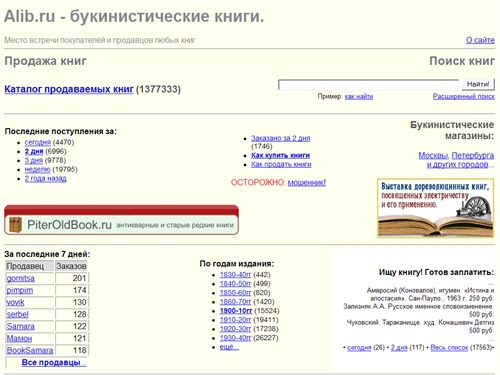The image size is (500, 375).
Task: Click the 'Чуковский. Тараканище' wanted entry
Action: pyautogui.click(x=421, y=326)
